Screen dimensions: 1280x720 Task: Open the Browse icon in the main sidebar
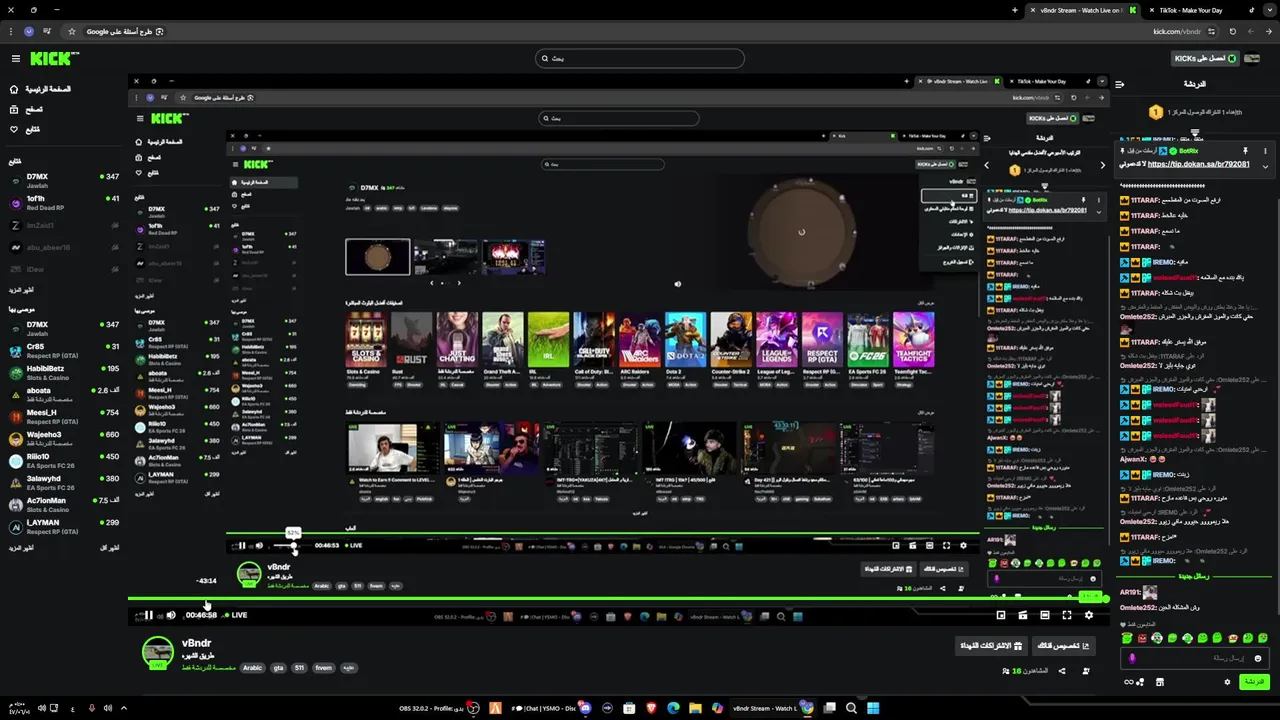pyautogui.click(x=14, y=109)
